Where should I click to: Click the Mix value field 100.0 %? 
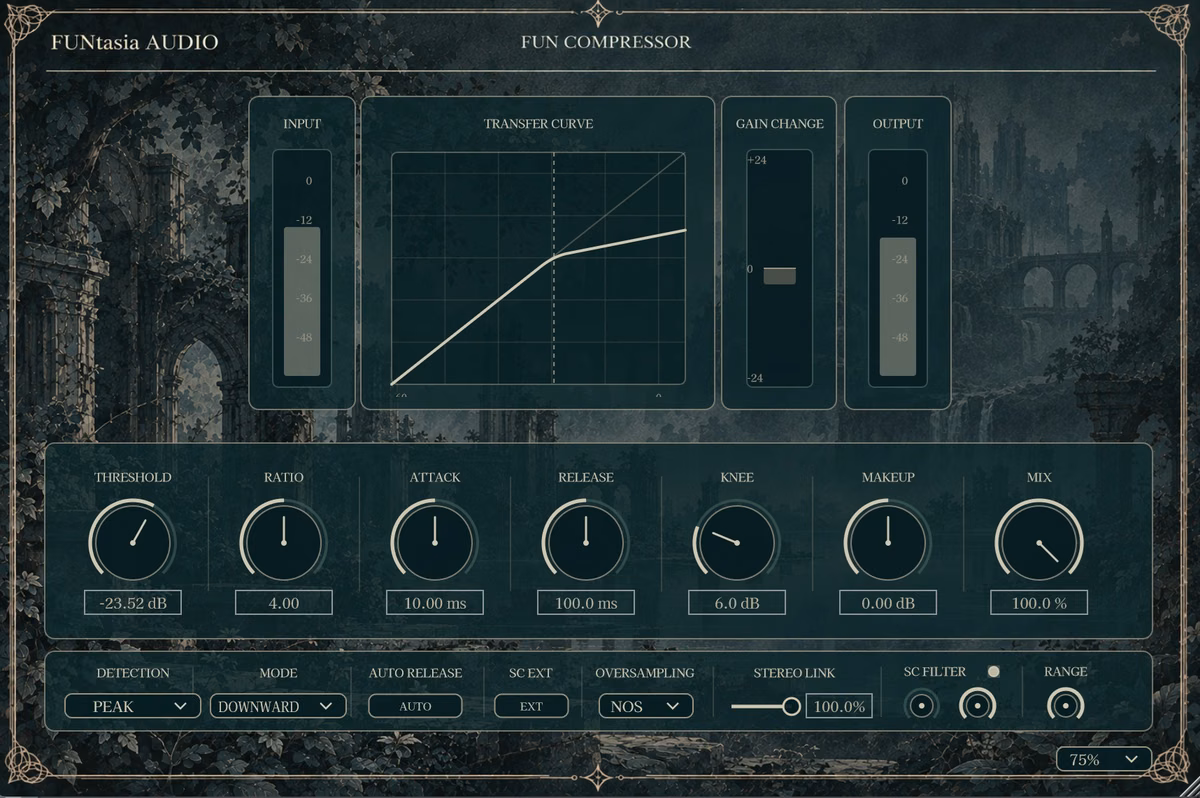1039,603
